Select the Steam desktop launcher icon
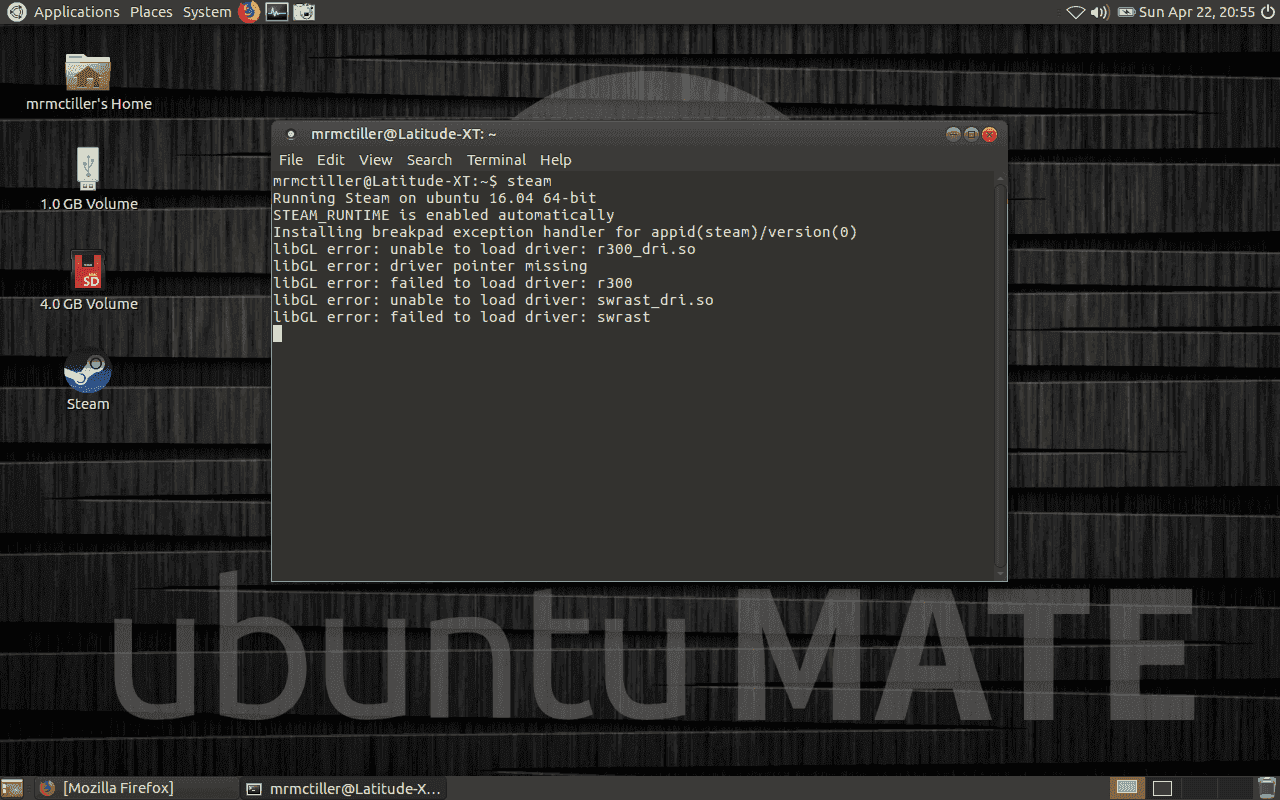1280x800 pixels. (88, 372)
